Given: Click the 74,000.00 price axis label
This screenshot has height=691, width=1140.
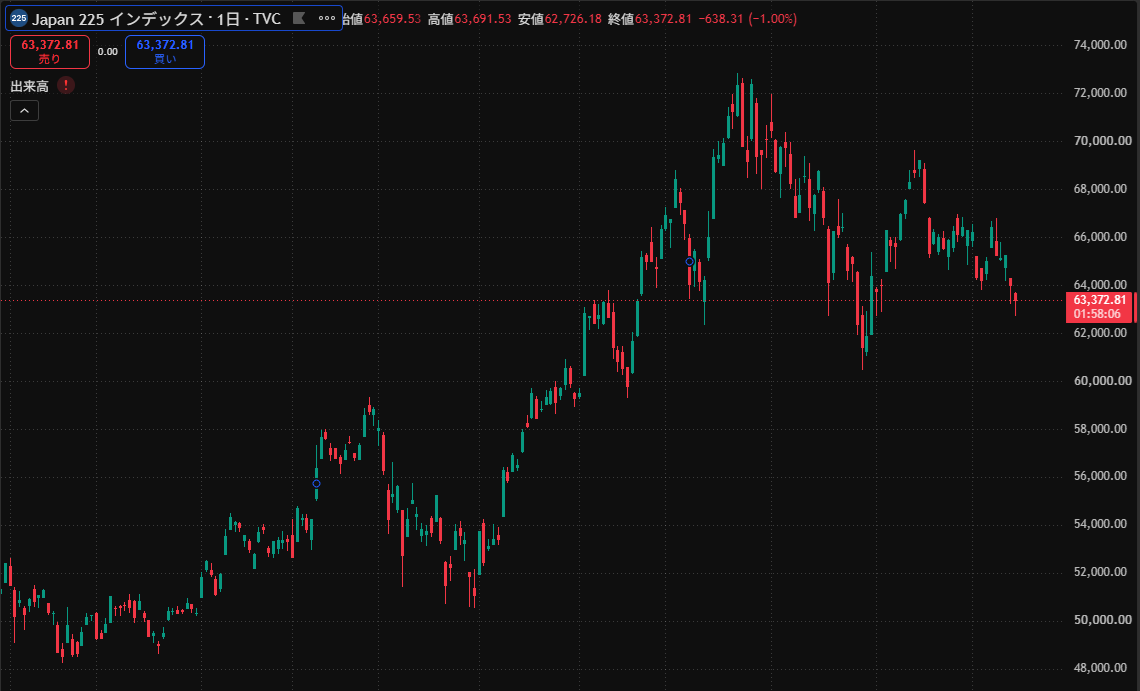Looking at the screenshot, I should click(1100, 45).
